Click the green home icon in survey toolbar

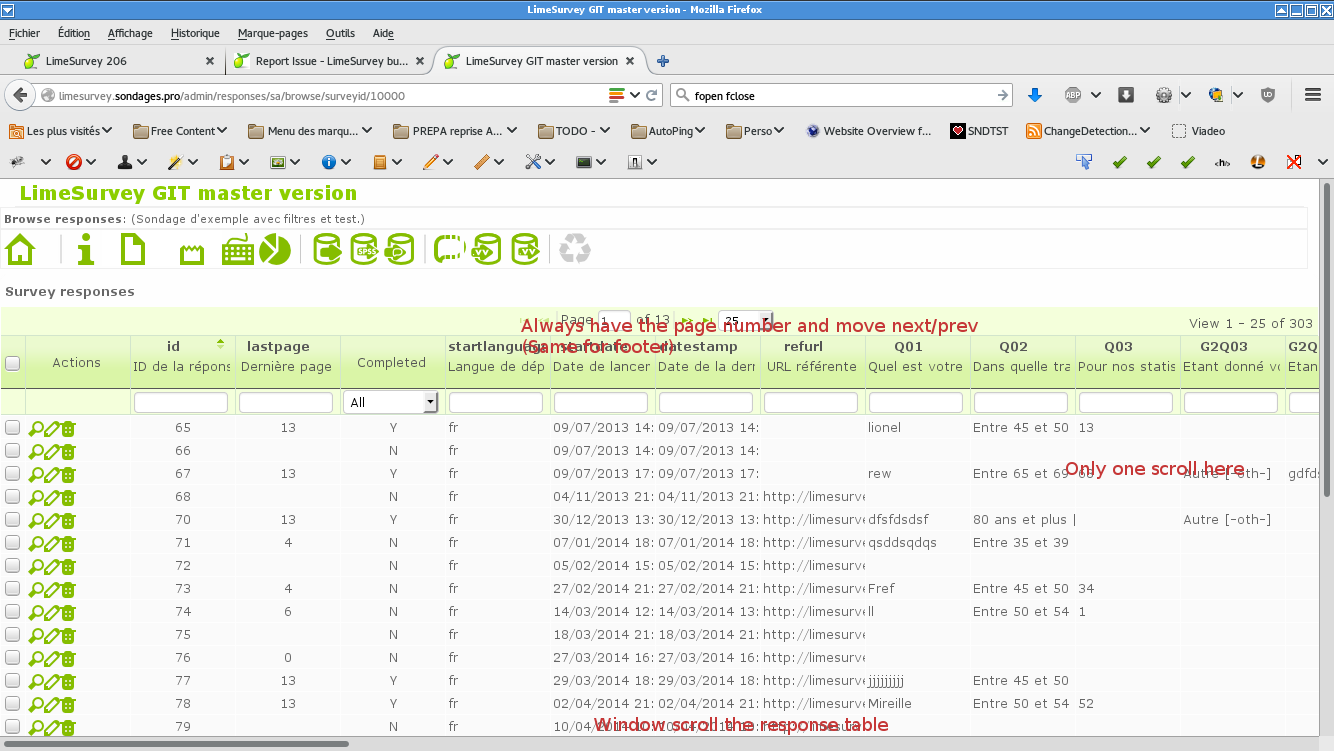pyautogui.click(x=20, y=249)
